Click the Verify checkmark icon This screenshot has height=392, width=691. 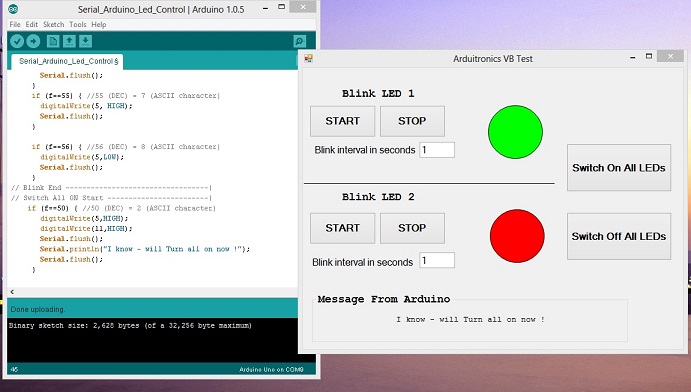(17, 41)
